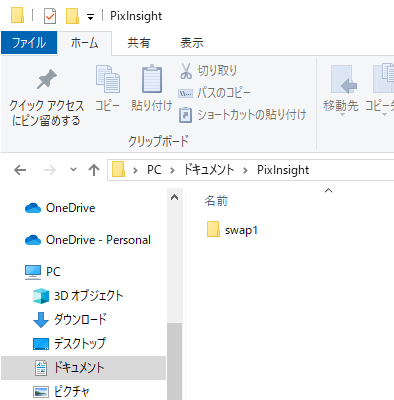Sort by the Name (名前) column header
The width and height of the screenshot is (394, 400).
click(216, 201)
